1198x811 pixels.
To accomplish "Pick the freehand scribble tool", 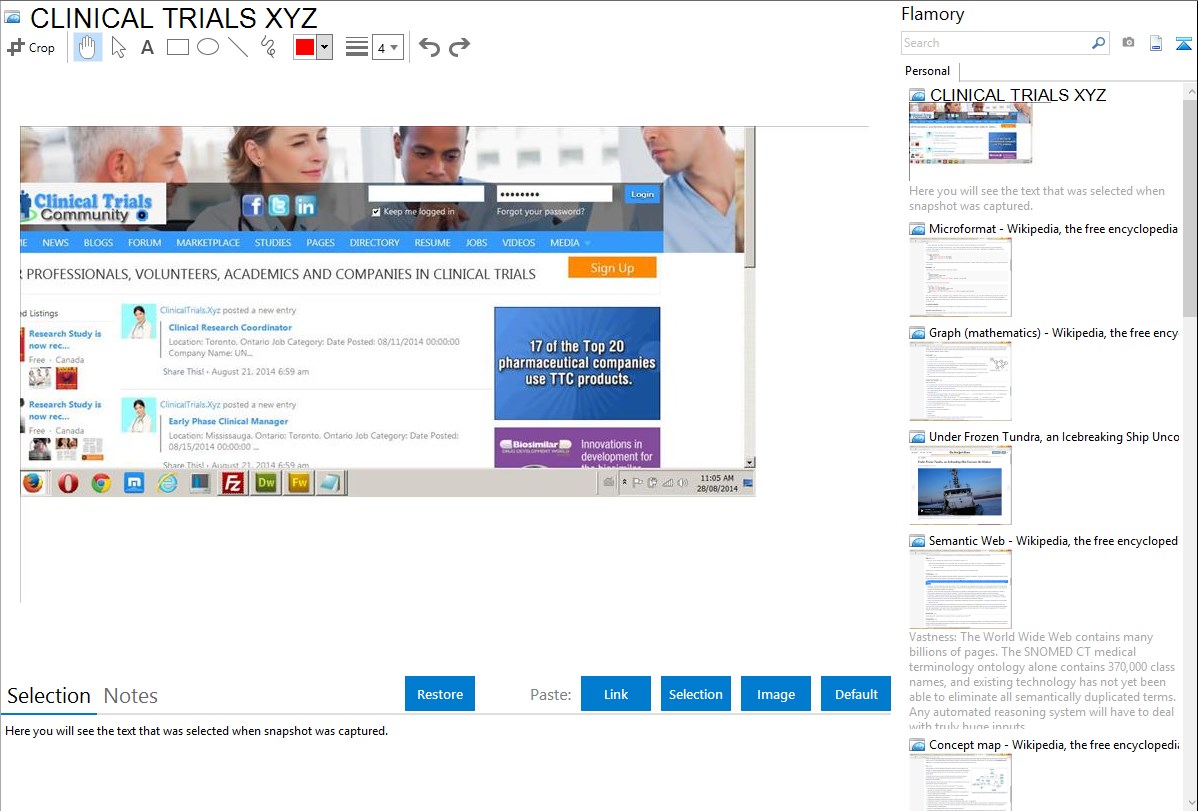I will (x=268, y=47).
